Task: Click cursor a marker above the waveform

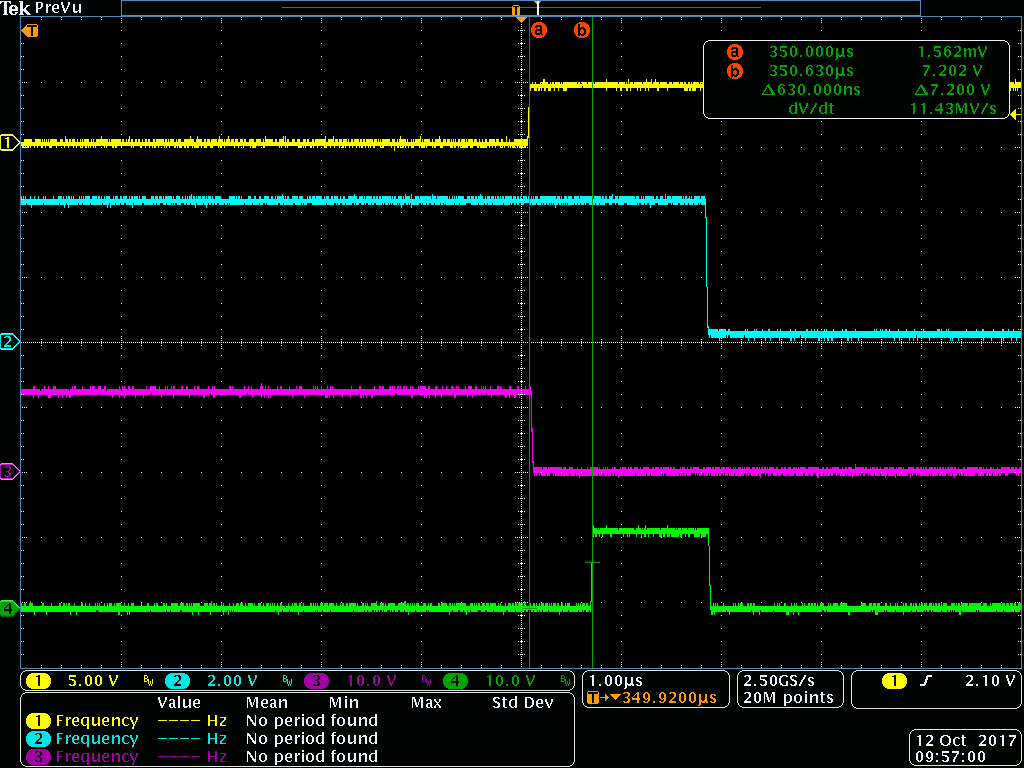Action: 539,29
